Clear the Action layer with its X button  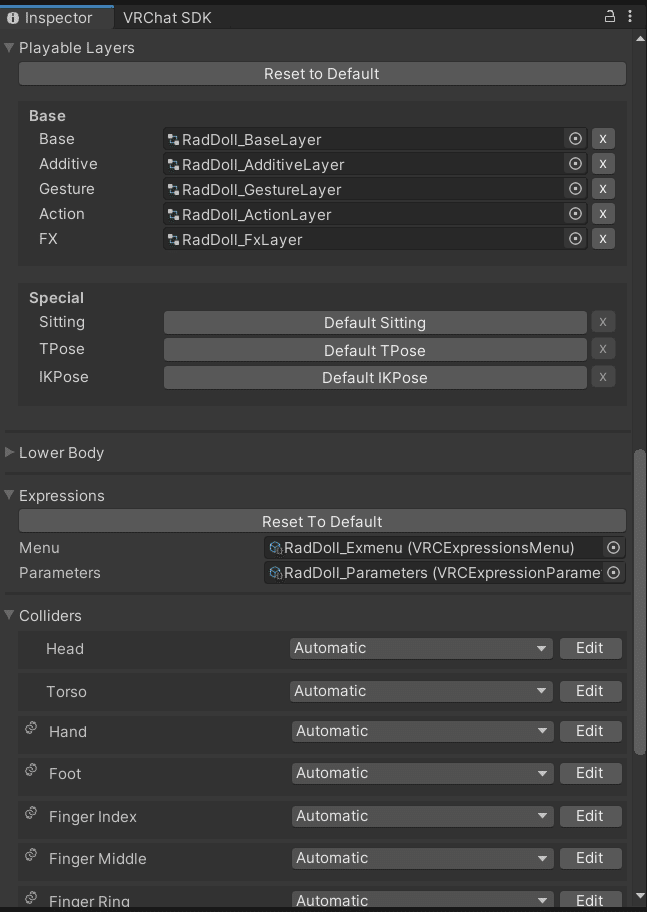pos(603,214)
